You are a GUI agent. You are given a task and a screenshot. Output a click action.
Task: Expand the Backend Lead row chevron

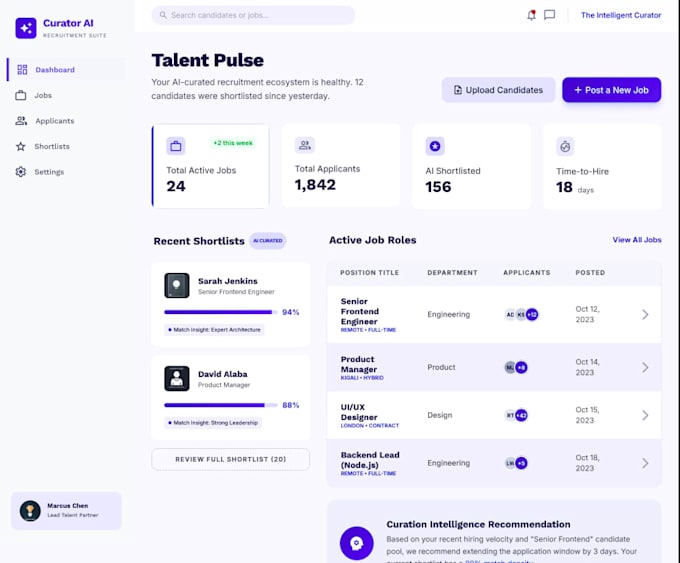645,463
